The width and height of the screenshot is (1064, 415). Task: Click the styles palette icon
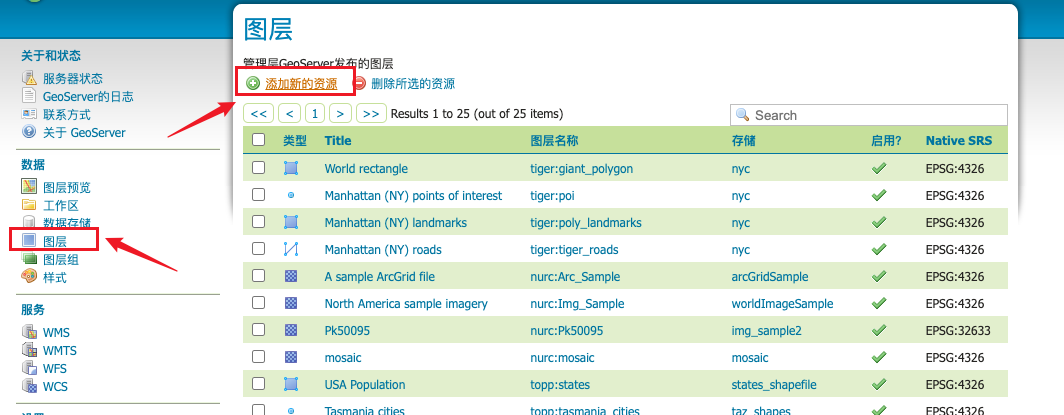29,277
